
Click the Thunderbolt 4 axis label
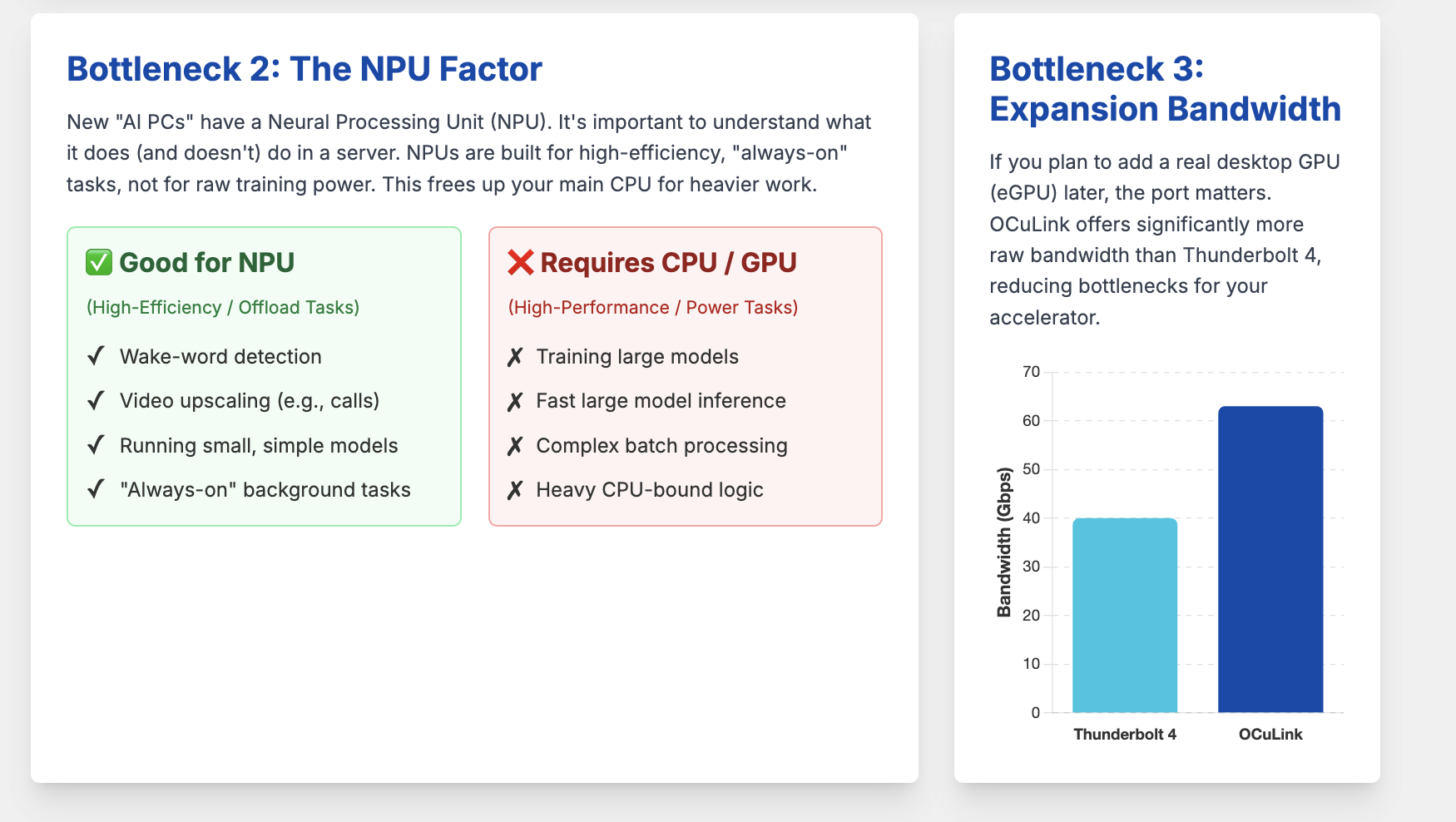pyautogui.click(x=1125, y=734)
